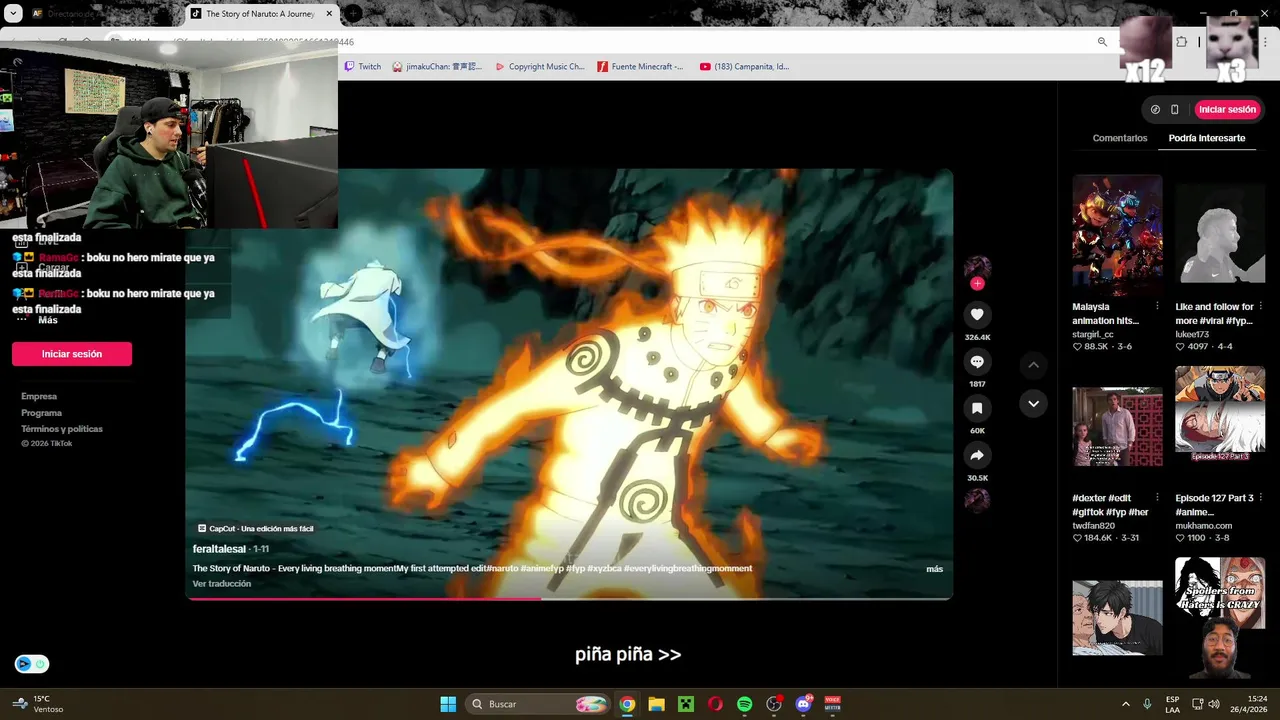Click the get coins icon next to phone icon
The width and height of the screenshot is (1280, 720).
click(1155, 109)
